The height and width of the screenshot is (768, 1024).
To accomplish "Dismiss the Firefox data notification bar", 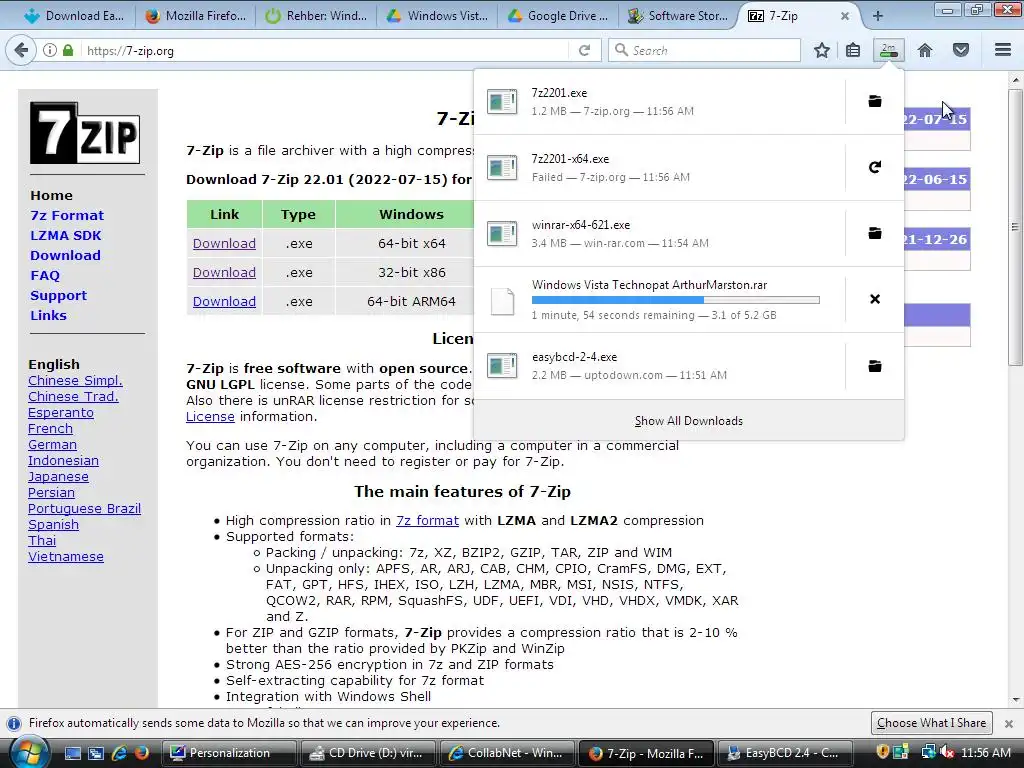I will [x=1008, y=724].
